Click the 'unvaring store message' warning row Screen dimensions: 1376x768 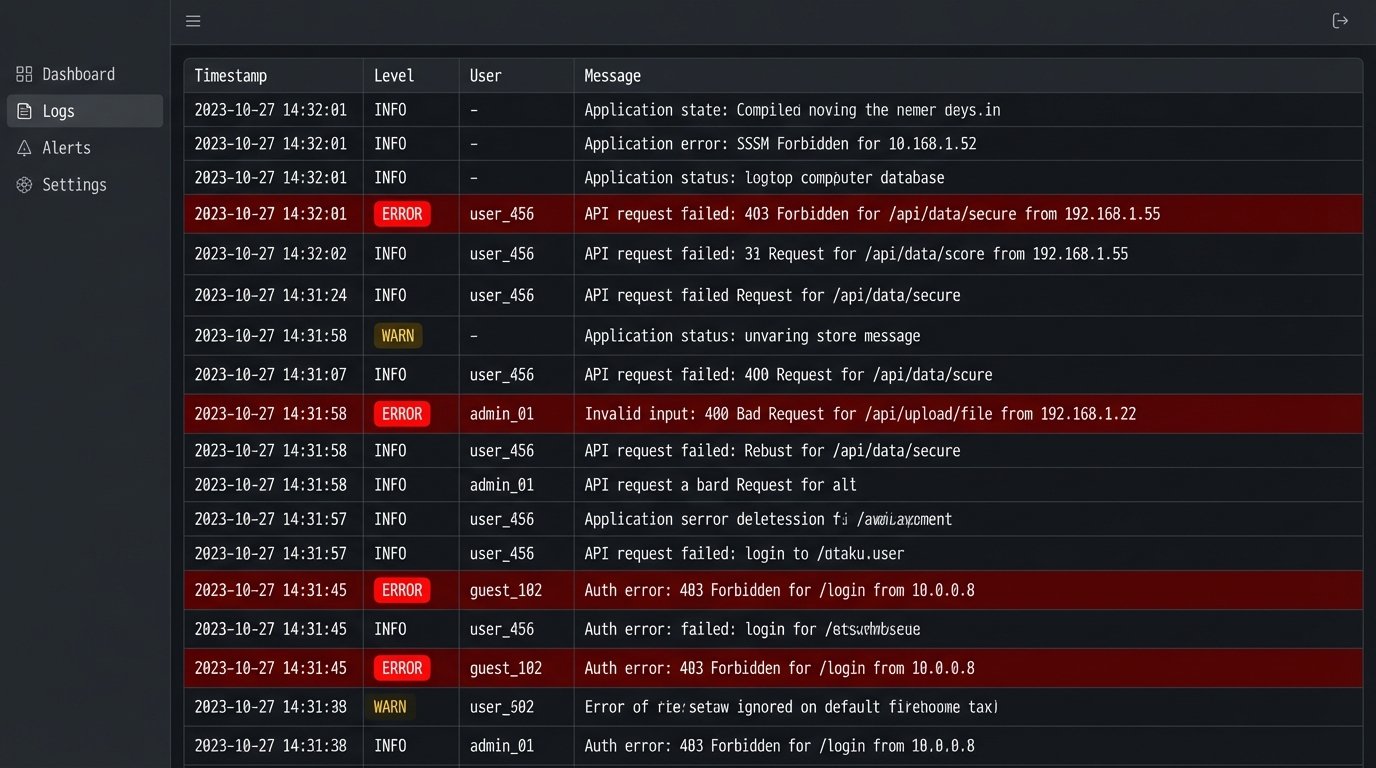coord(752,336)
